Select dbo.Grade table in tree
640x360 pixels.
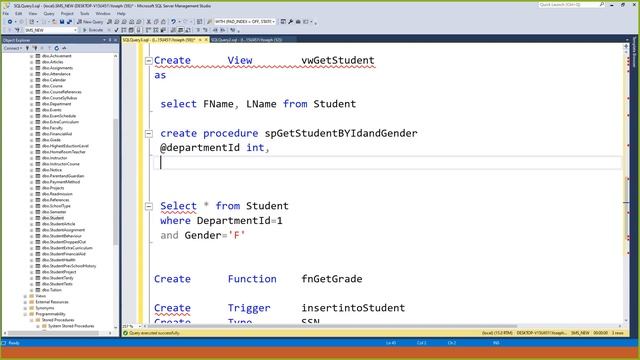coord(51,140)
